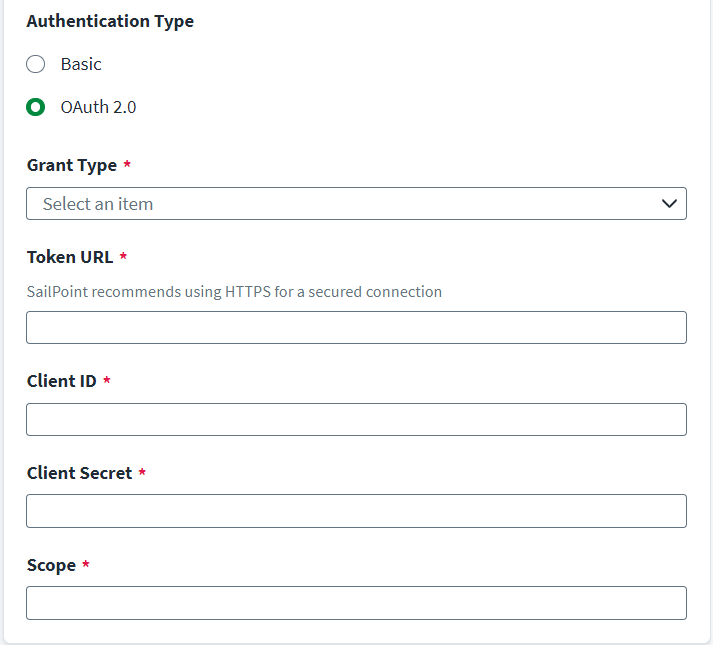Focus the Client ID text box
713x645 pixels.
click(x=356, y=419)
